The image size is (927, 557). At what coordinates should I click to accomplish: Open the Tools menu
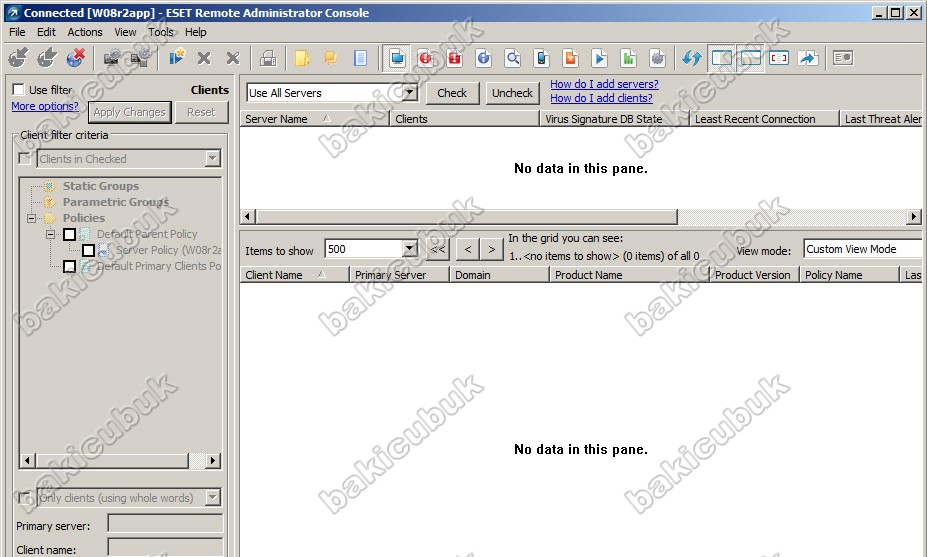click(x=160, y=32)
